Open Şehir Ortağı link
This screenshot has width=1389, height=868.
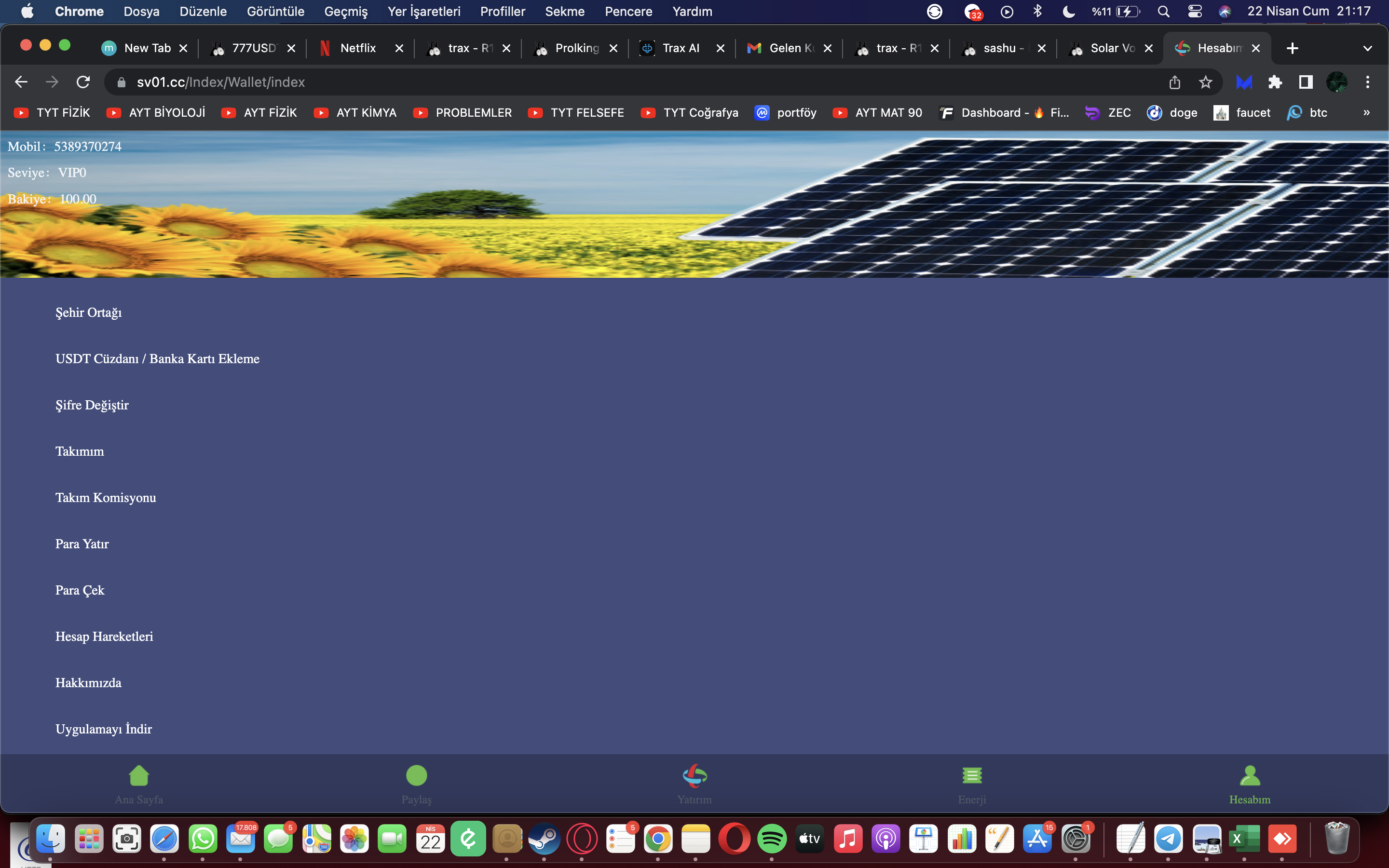point(88,312)
